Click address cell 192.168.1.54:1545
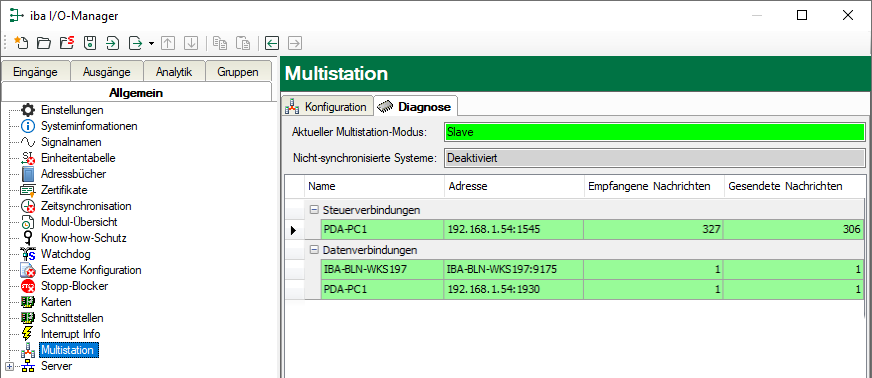The height and width of the screenshot is (378, 872). pos(514,229)
